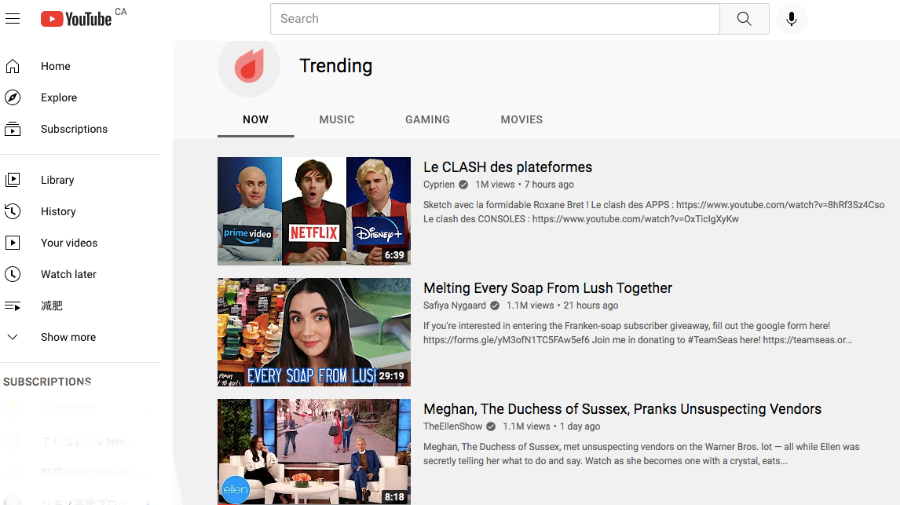The width and height of the screenshot is (900, 505).
Task: Click the Library icon
Action: (x=13, y=180)
